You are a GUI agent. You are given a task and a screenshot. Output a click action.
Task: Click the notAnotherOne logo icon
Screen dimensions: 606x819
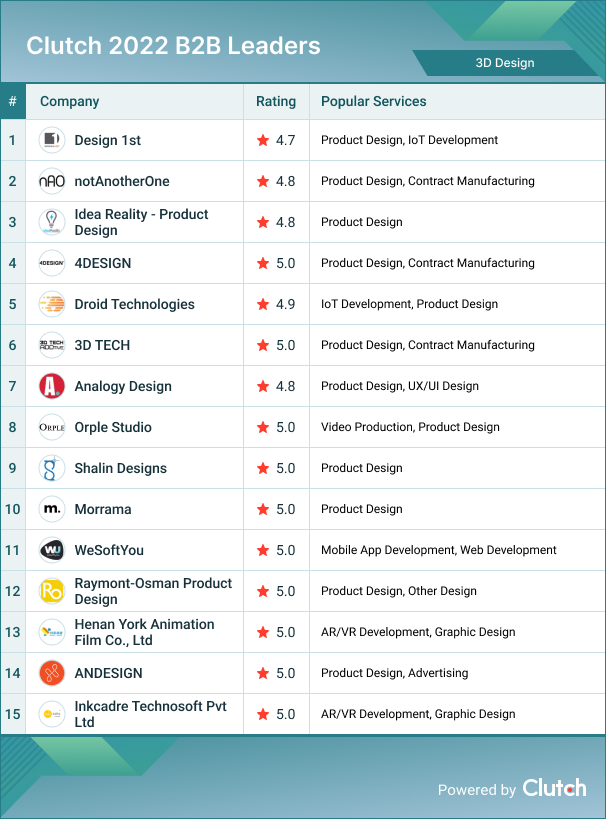tap(52, 181)
